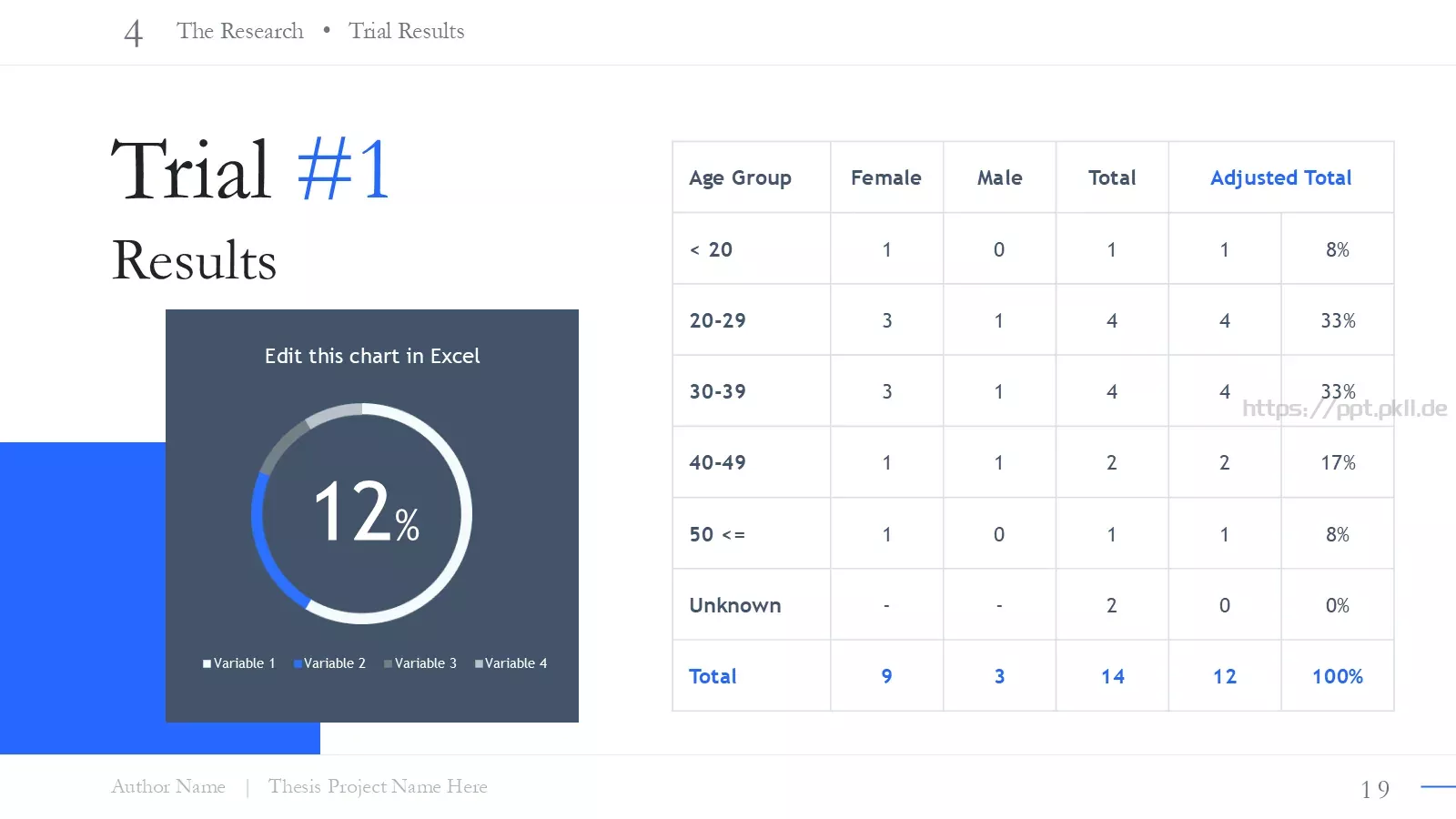This screenshot has height=819, width=1456.
Task: Click the Variable 2 legend entry
Action: tap(329, 663)
